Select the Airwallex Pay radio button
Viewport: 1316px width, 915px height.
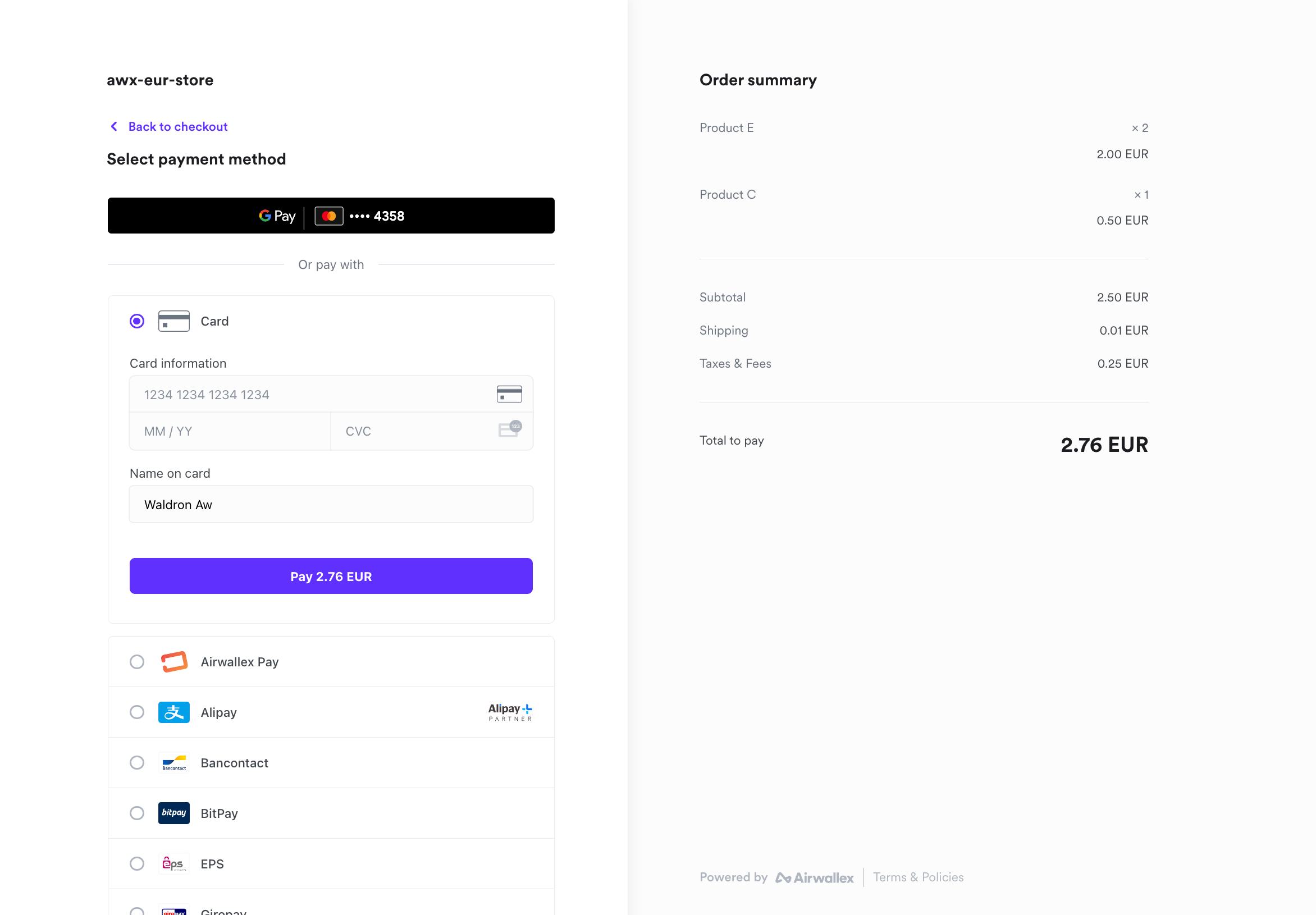click(x=137, y=662)
